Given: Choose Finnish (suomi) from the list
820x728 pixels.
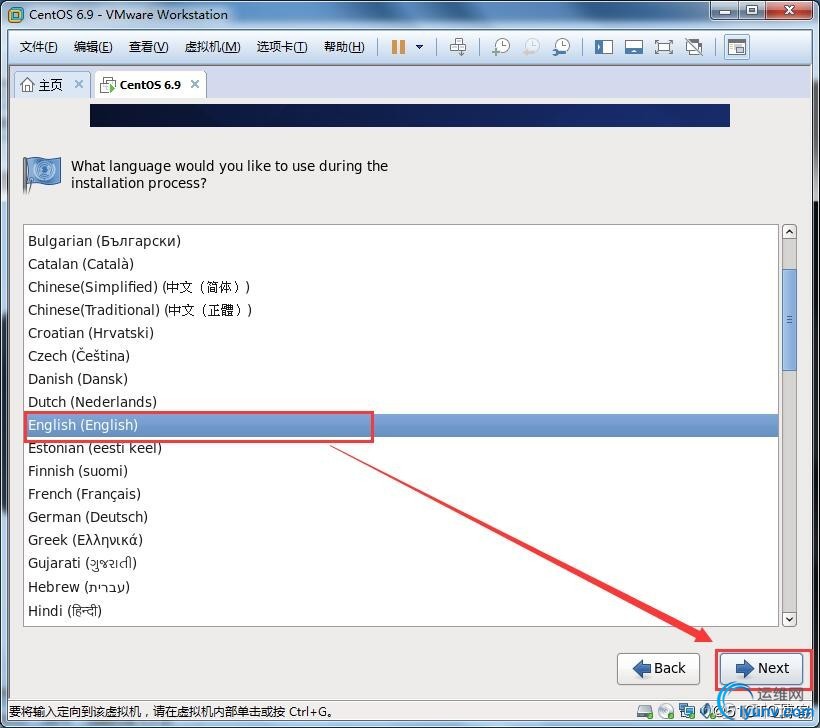Looking at the screenshot, I should [x=401, y=471].
